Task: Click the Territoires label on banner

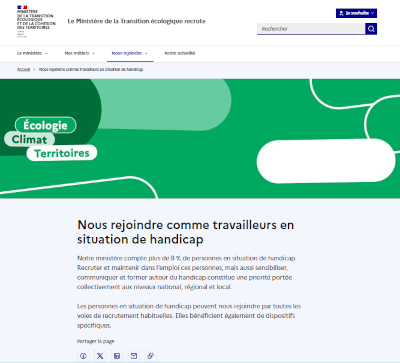Action: pyautogui.click(x=62, y=153)
